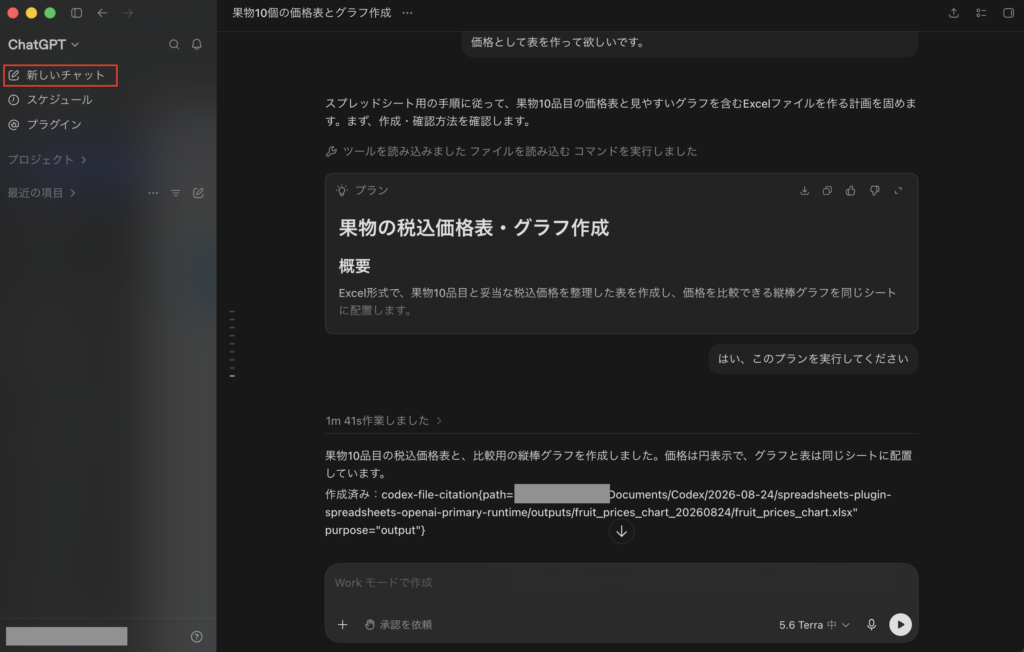Click the 概要 section heading
The width and height of the screenshot is (1024, 652).
[x=355, y=266]
